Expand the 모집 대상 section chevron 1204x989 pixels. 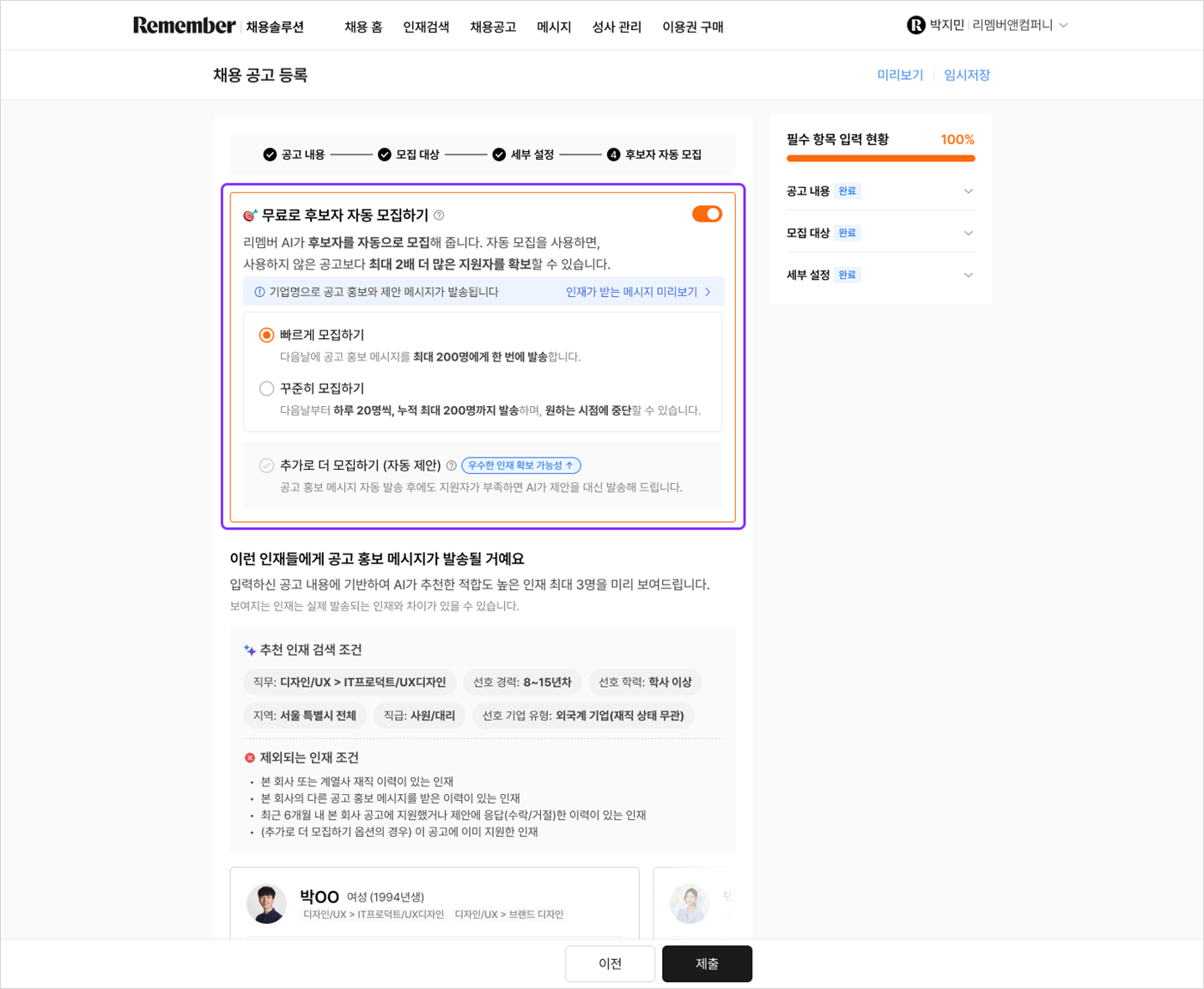pos(968,234)
